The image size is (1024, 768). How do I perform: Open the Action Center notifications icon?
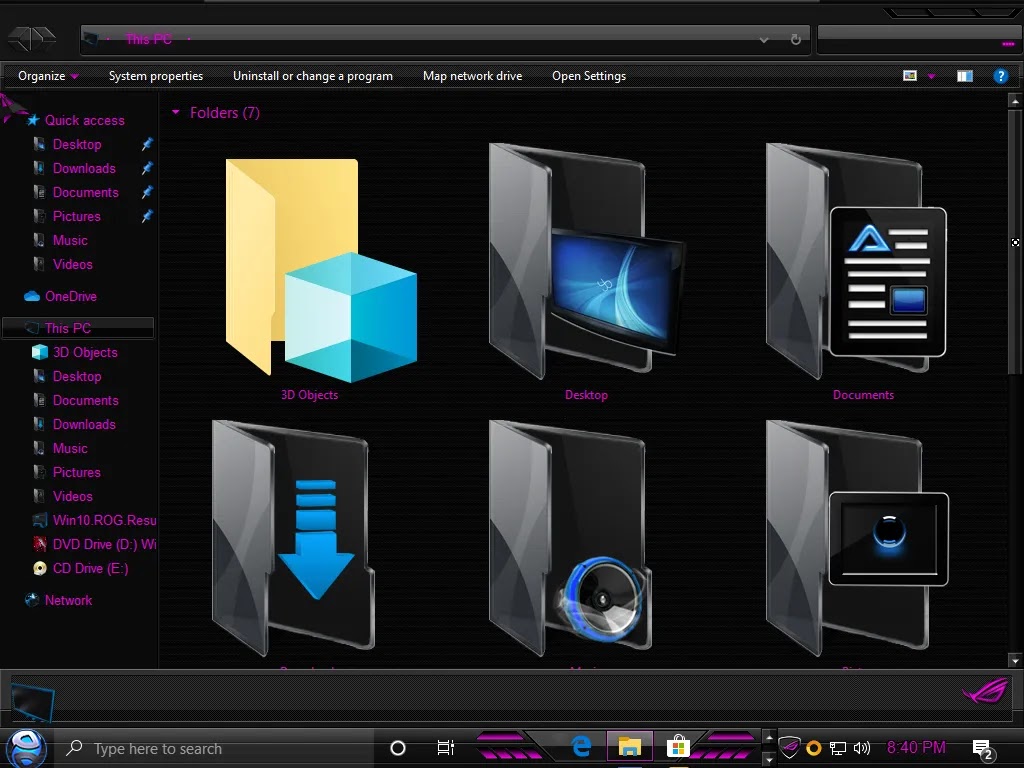tap(983, 750)
